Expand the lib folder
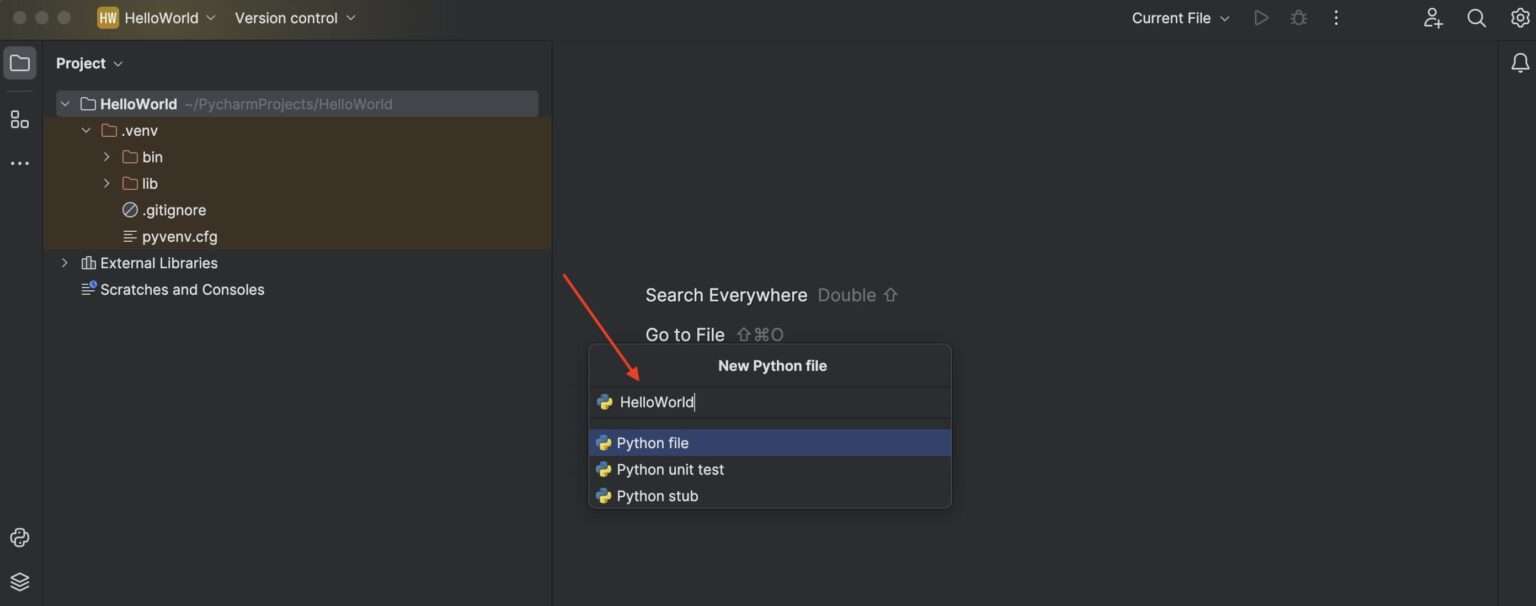The width and height of the screenshot is (1536, 606). pos(107,183)
